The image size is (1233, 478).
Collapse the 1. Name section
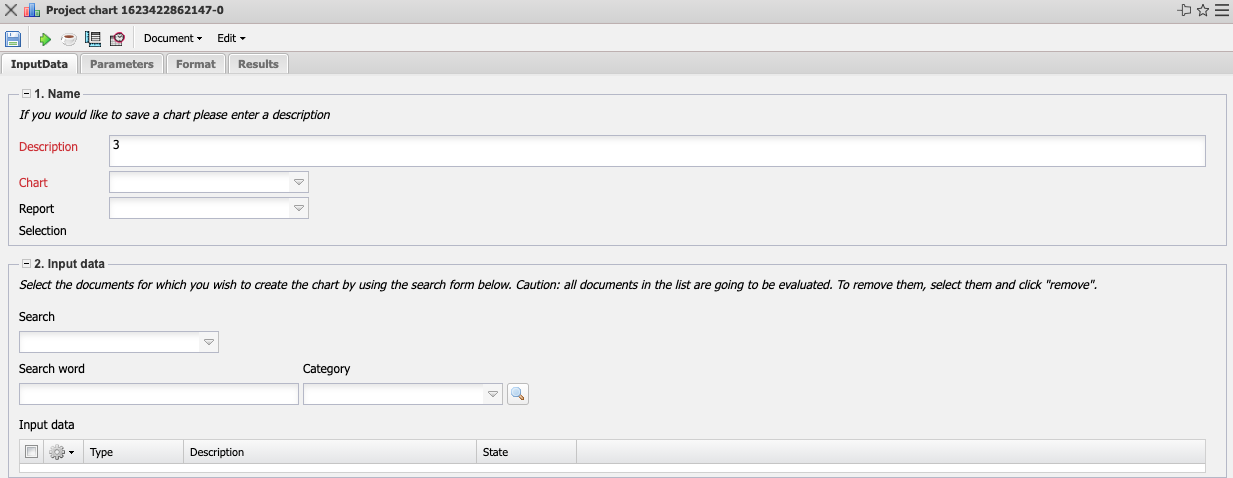point(27,94)
